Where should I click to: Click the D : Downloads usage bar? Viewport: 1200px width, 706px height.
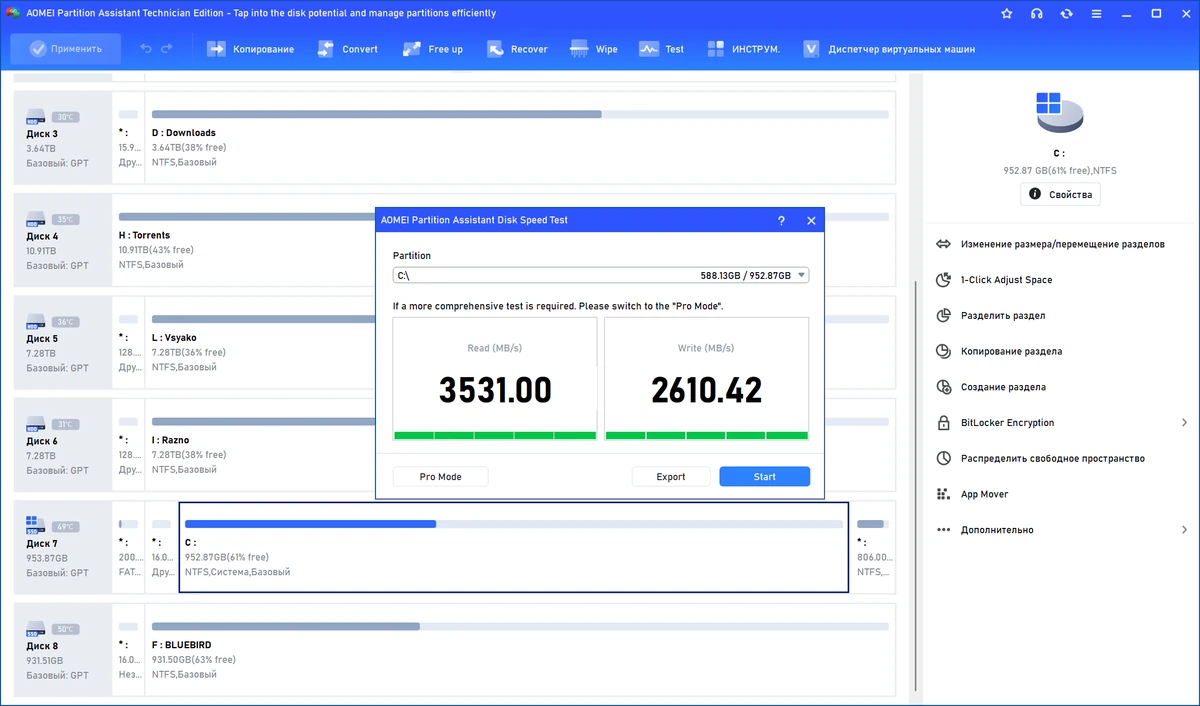(520, 114)
